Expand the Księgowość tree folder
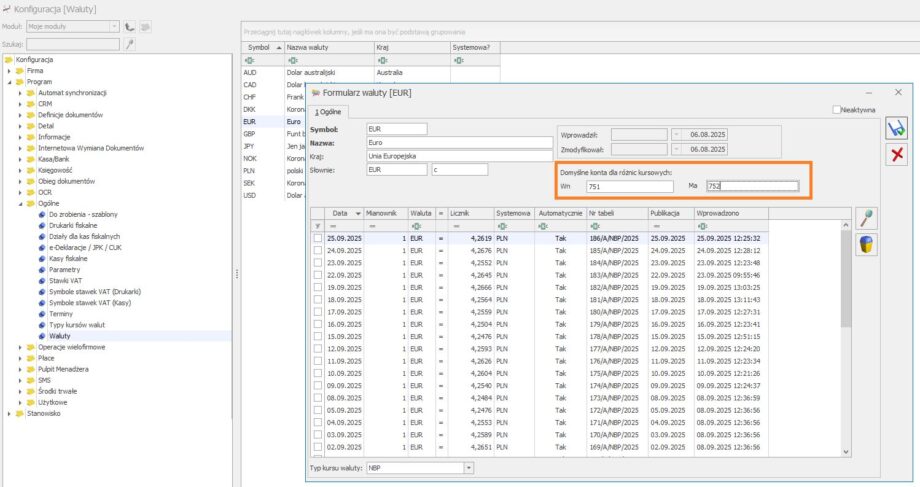 [x=19, y=170]
